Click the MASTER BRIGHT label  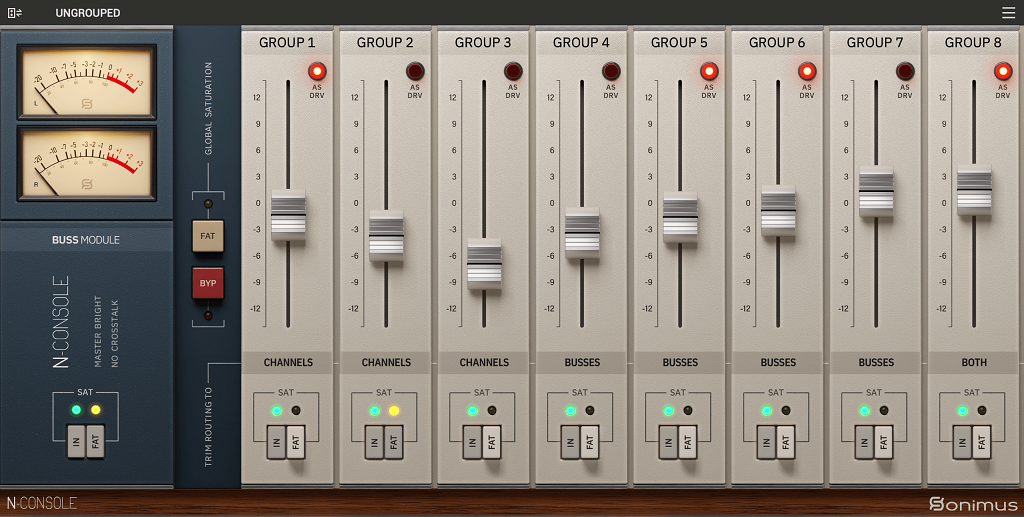(x=98, y=332)
